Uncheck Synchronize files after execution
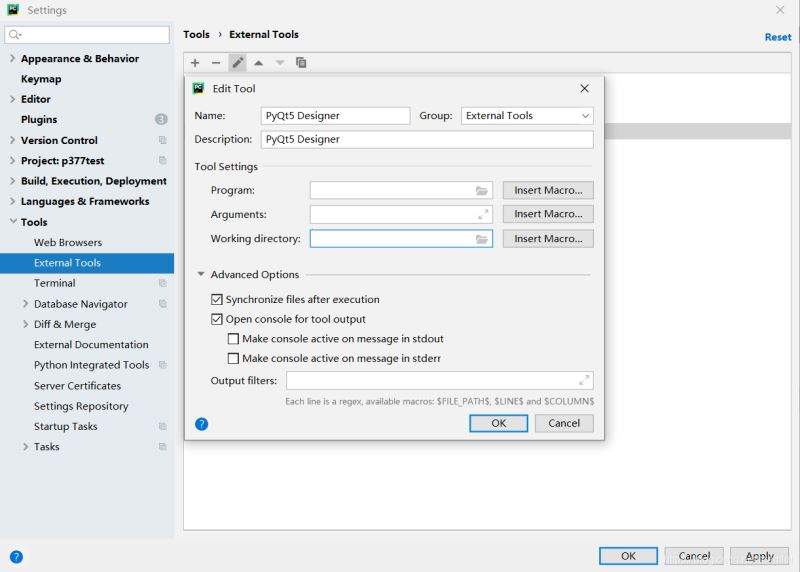The image size is (800, 572). point(217,299)
